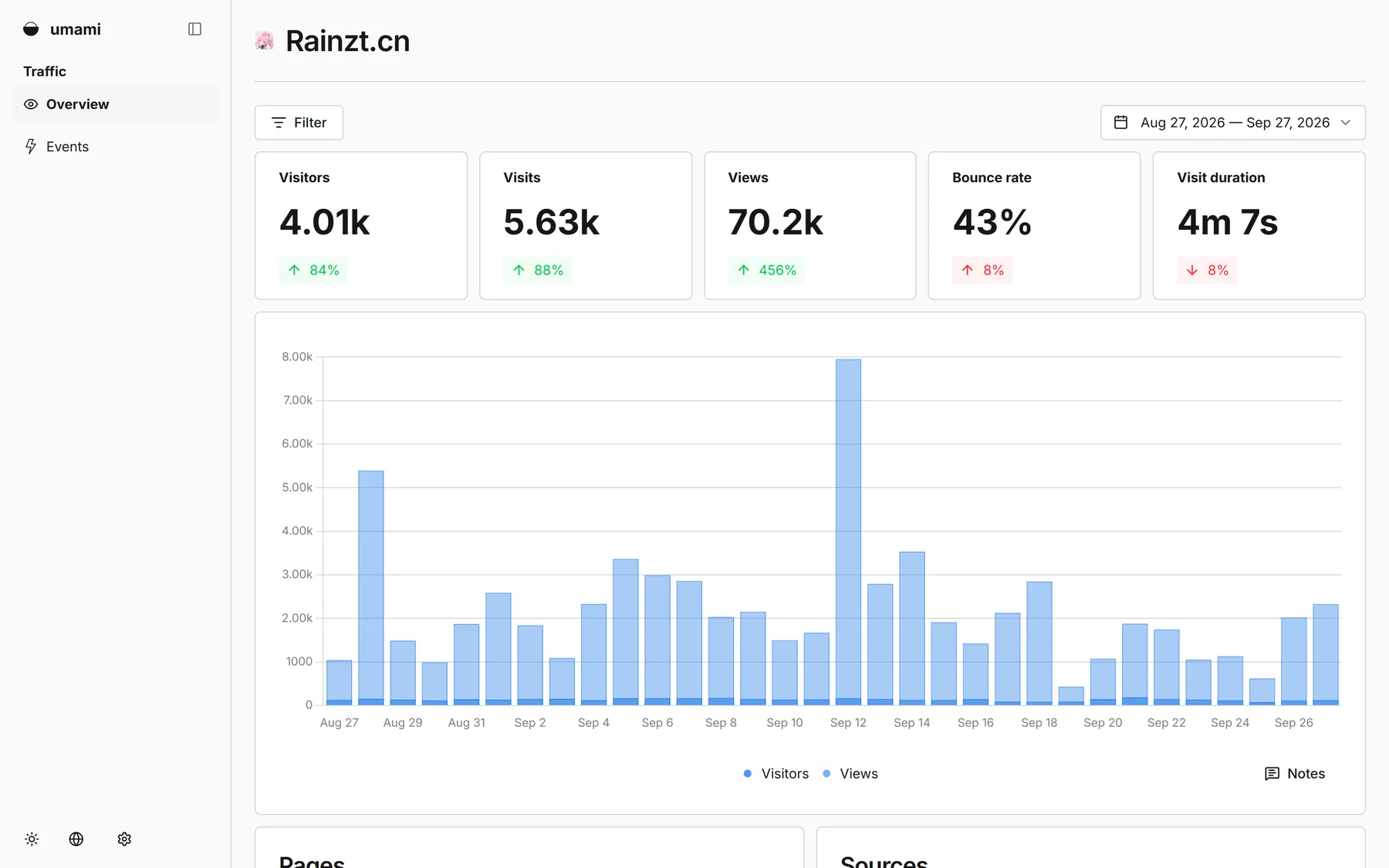Viewport: 1389px width, 868px height.
Task: Click the 88% visits change badge
Action: click(x=538, y=270)
